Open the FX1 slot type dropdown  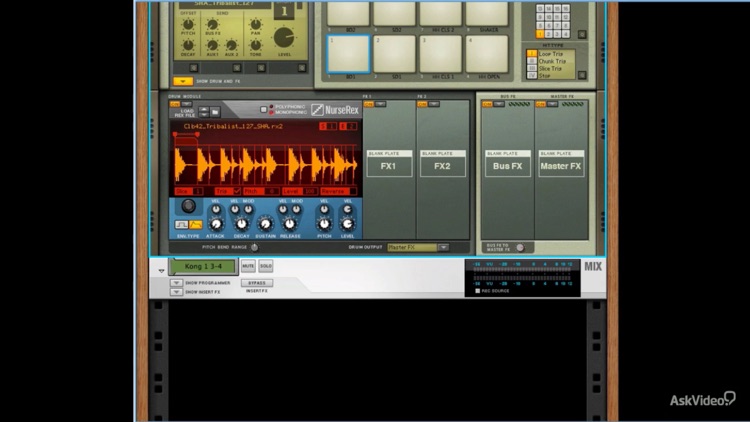(381, 104)
